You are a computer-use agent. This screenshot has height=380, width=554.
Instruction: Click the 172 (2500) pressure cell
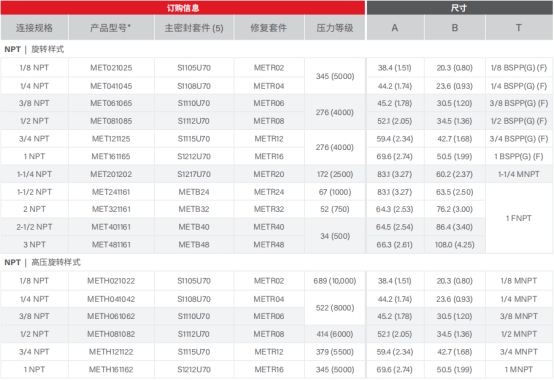click(335, 174)
